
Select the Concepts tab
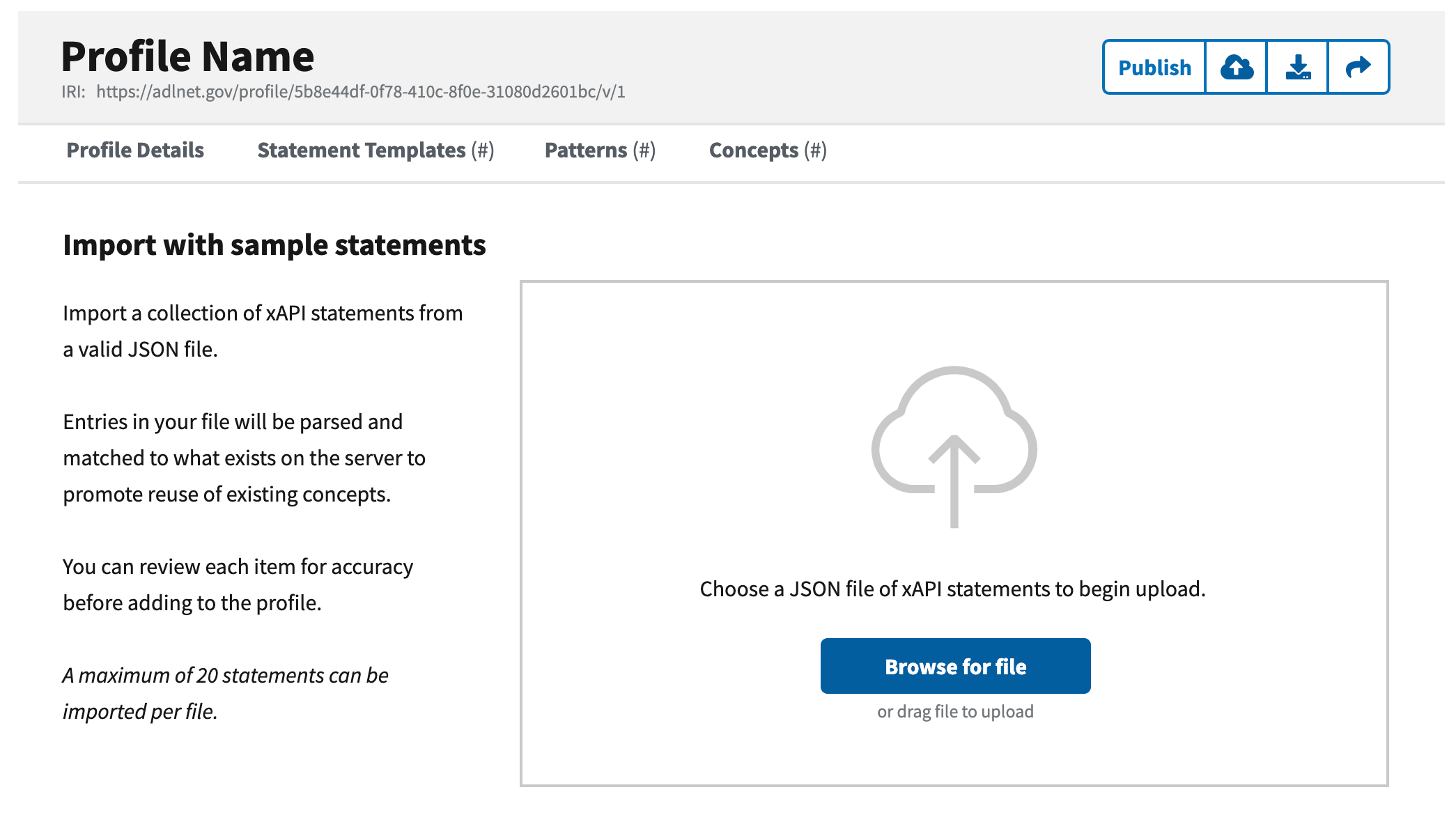pos(768,150)
